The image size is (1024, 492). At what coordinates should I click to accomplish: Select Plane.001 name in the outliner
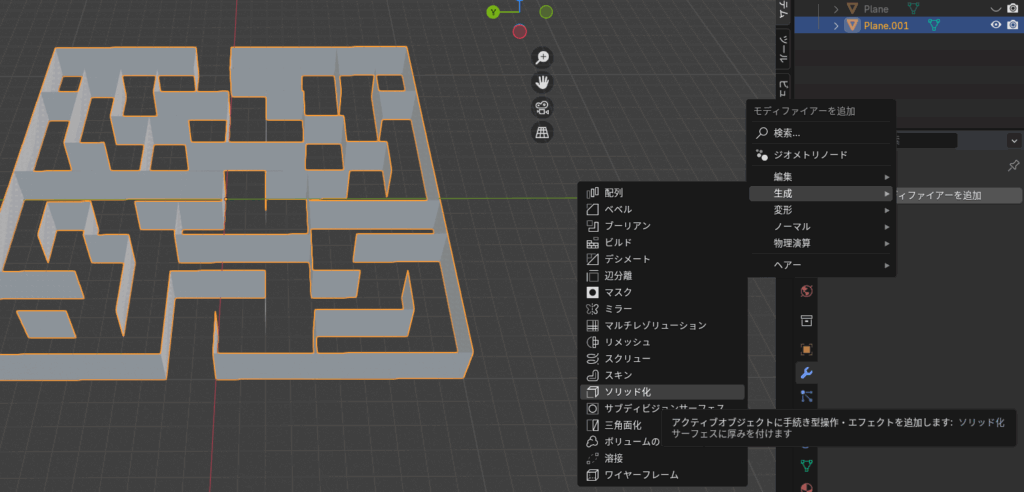coord(886,25)
